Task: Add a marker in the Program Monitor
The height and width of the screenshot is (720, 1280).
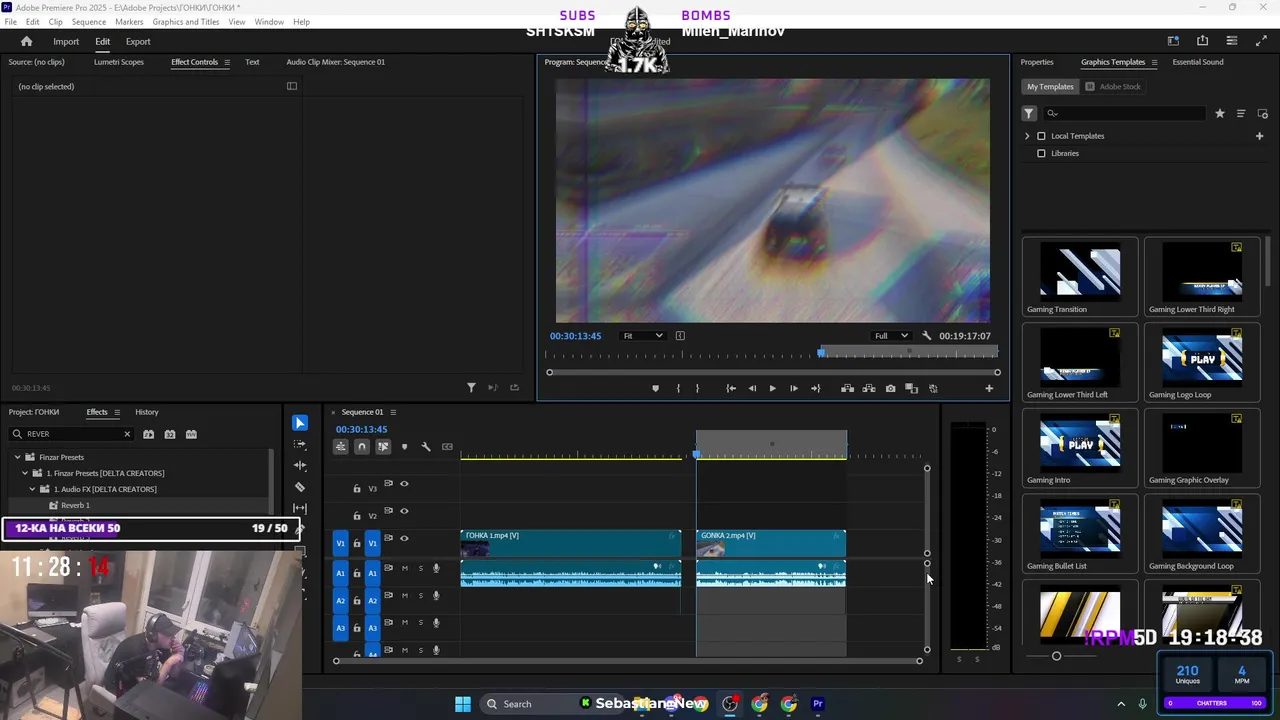Action: pos(655,388)
